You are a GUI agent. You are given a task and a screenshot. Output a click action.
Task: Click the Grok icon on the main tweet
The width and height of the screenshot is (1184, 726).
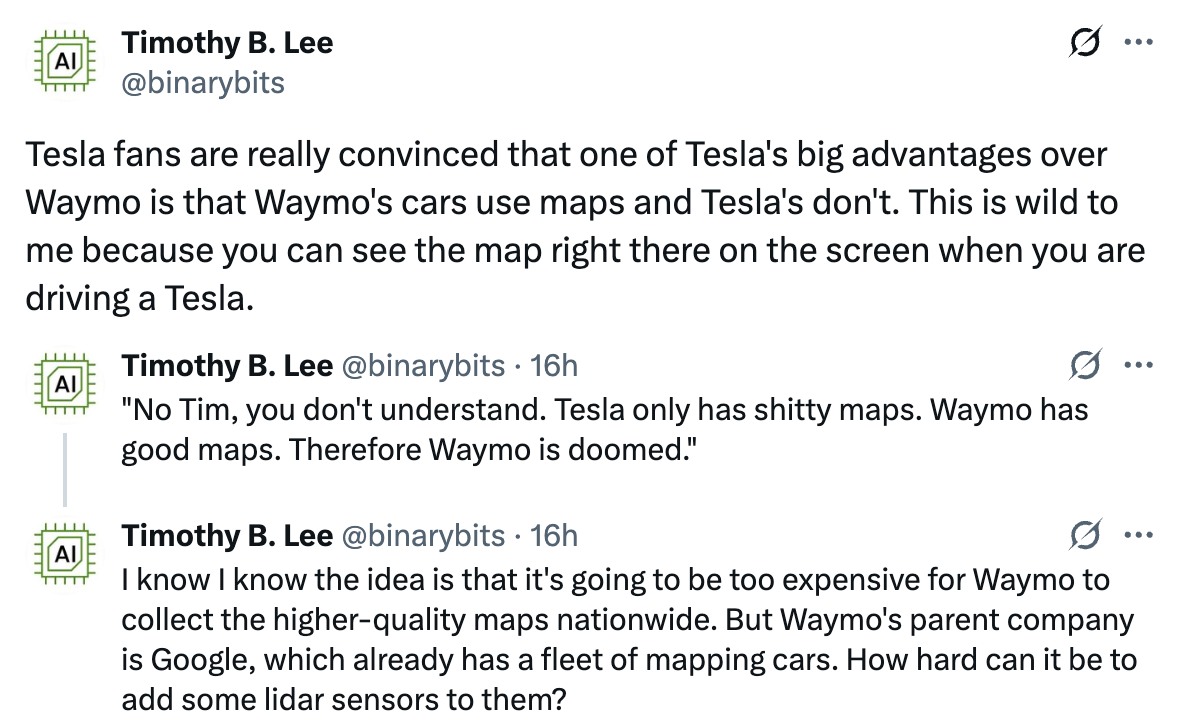pyautogui.click(x=1085, y=44)
